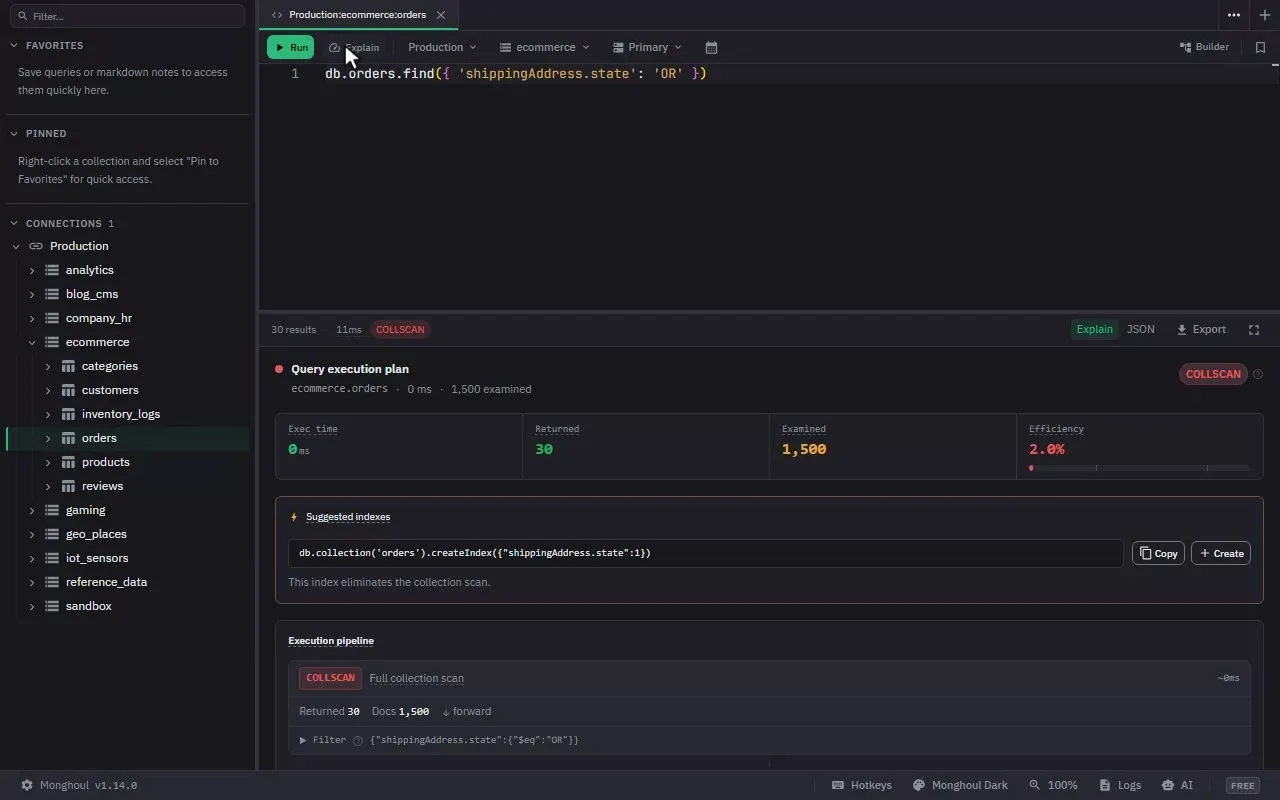The height and width of the screenshot is (800, 1280).
Task: Add a new query tab with the plus icon
Action: 1265,15
